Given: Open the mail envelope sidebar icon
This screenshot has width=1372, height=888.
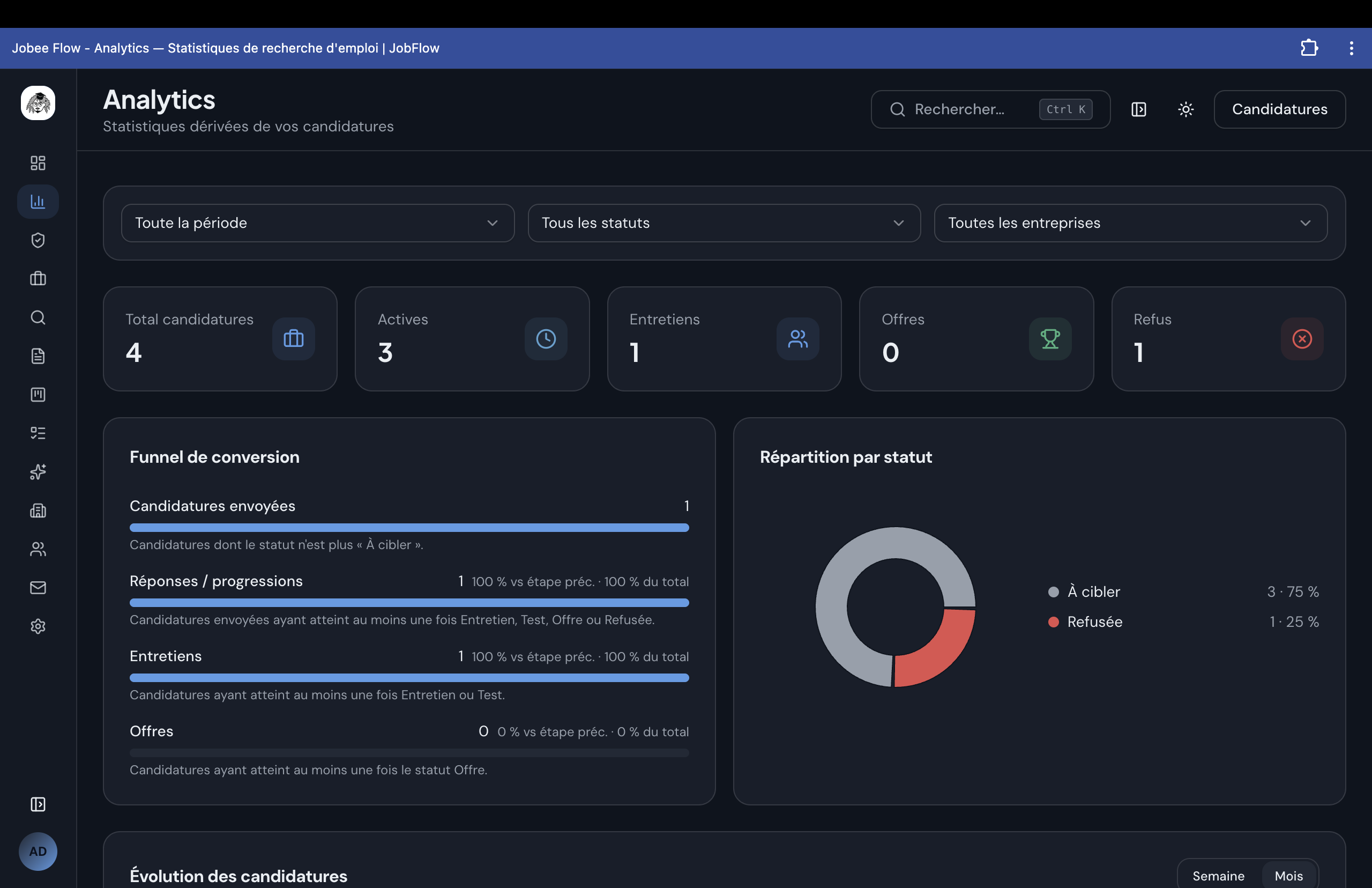Looking at the screenshot, I should click(x=38, y=588).
